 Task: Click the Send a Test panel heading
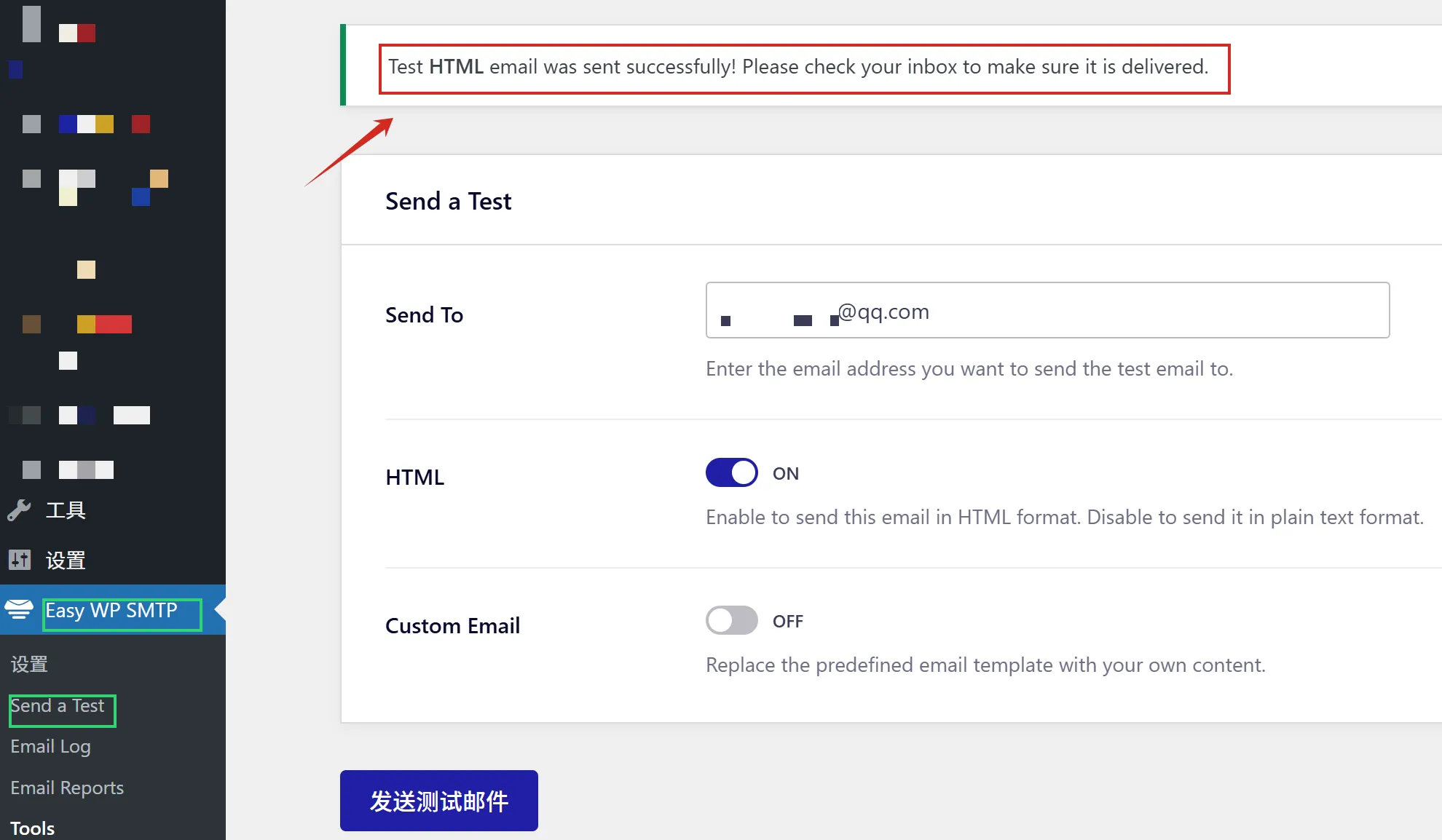click(x=448, y=202)
